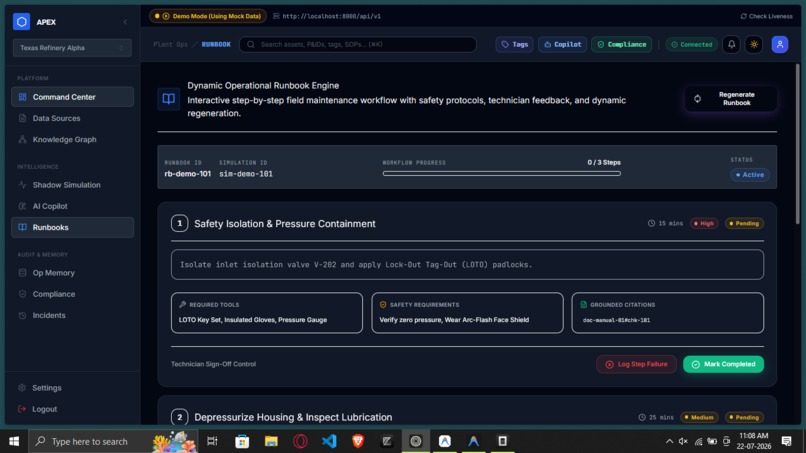Click the Isolate inlet isolation valve V-202 instruction

(x=467, y=264)
